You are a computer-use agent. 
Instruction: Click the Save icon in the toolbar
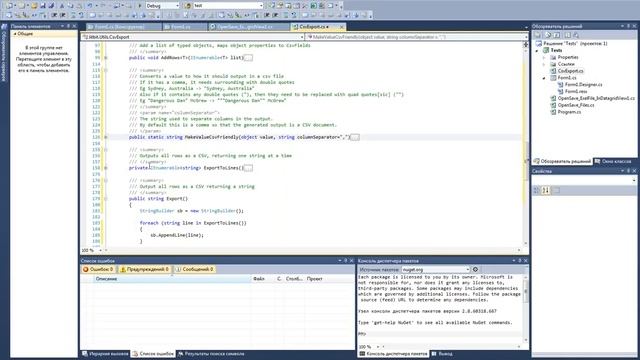[x=43, y=6]
